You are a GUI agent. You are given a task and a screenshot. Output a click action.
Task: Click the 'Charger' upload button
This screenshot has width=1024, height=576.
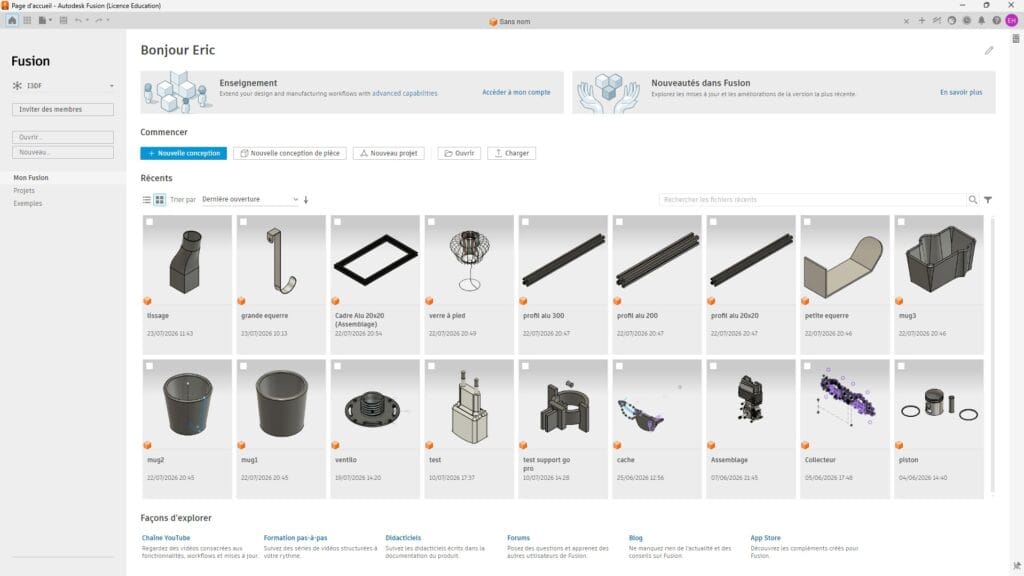click(x=511, y=153)
